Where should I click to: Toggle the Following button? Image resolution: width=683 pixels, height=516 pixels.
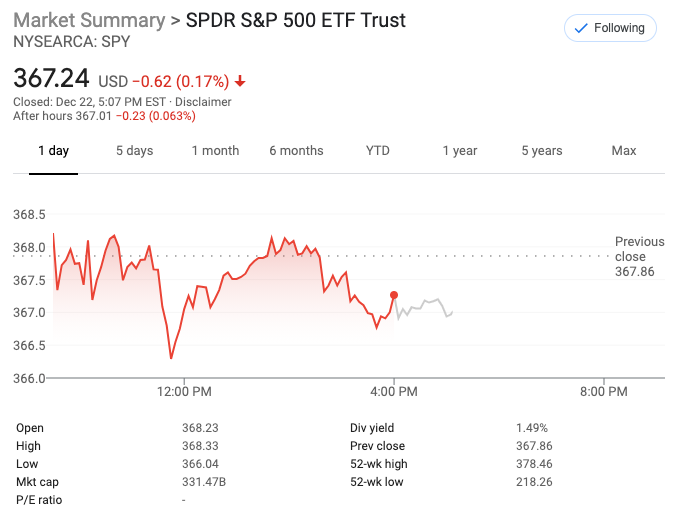(x=610, y=28)
